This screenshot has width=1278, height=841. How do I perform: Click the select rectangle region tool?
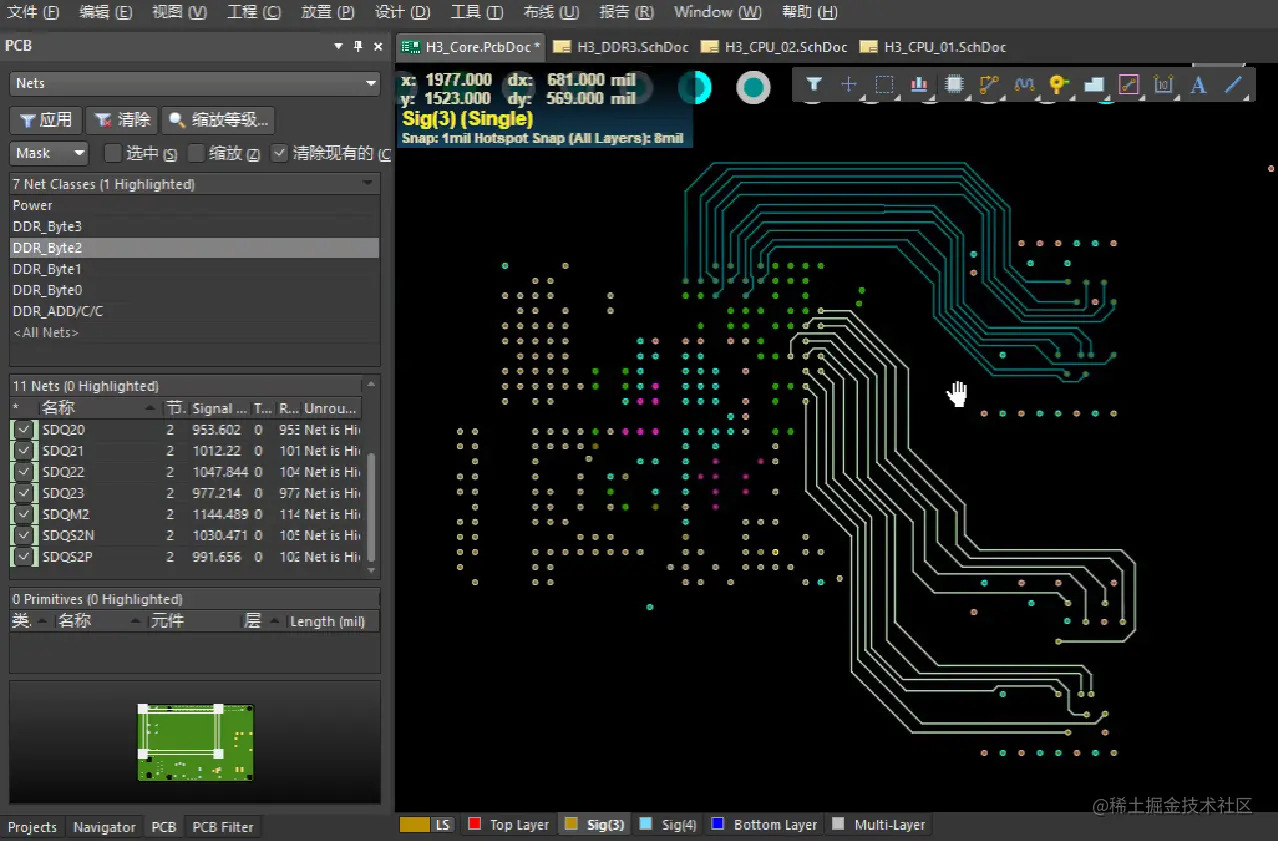tap(884, 85)
